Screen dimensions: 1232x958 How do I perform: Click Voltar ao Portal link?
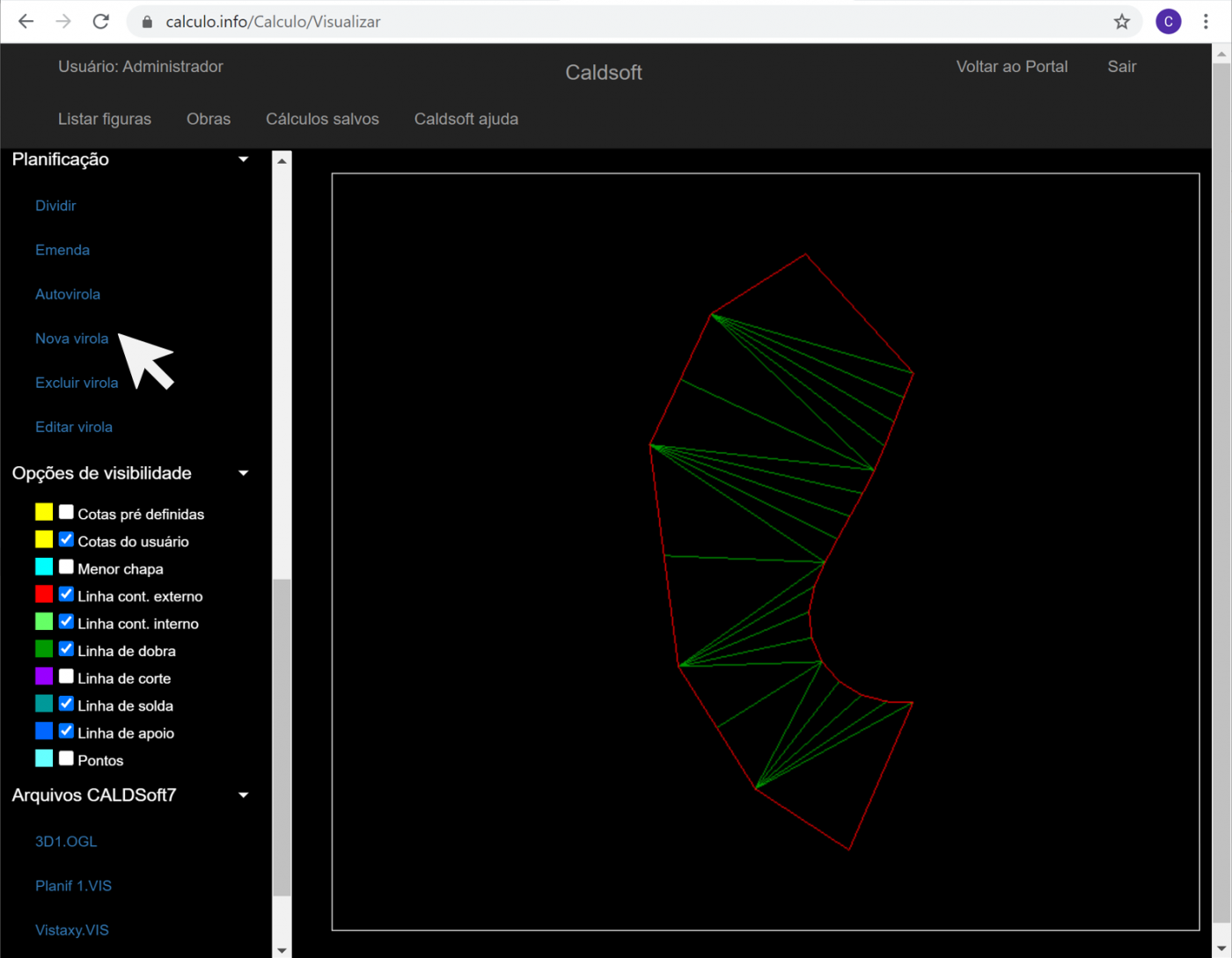1012,67
